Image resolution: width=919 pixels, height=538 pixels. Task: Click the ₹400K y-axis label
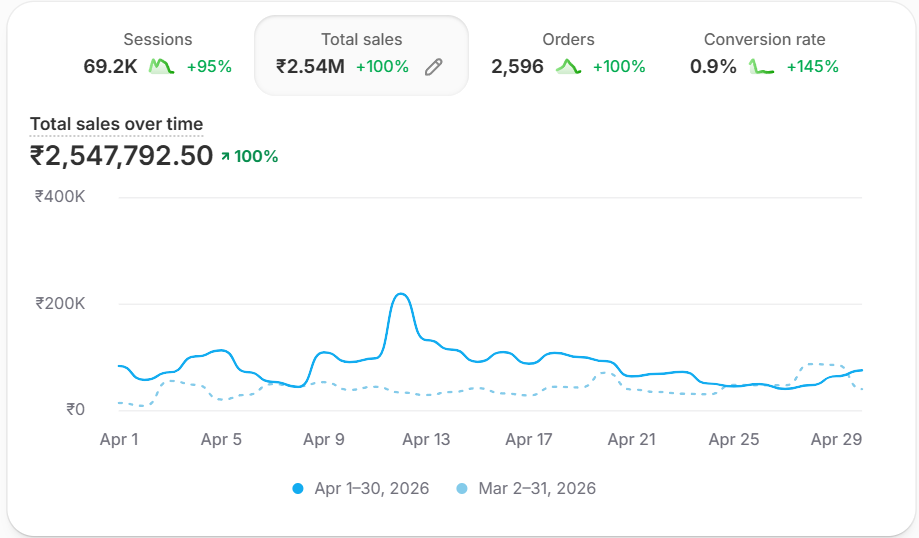(60, 196)
